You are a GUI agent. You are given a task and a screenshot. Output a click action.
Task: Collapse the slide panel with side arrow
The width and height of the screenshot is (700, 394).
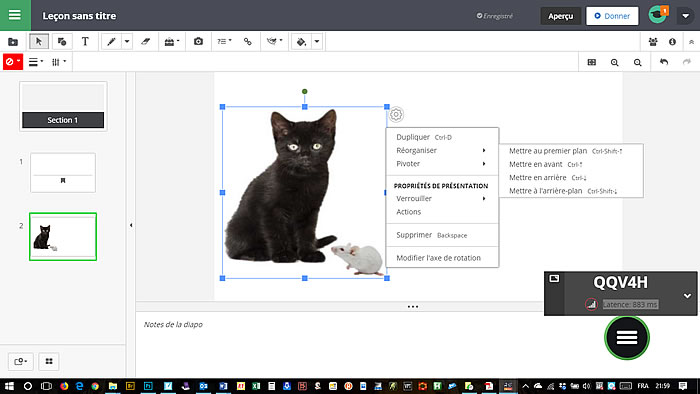tap(131, 225)
